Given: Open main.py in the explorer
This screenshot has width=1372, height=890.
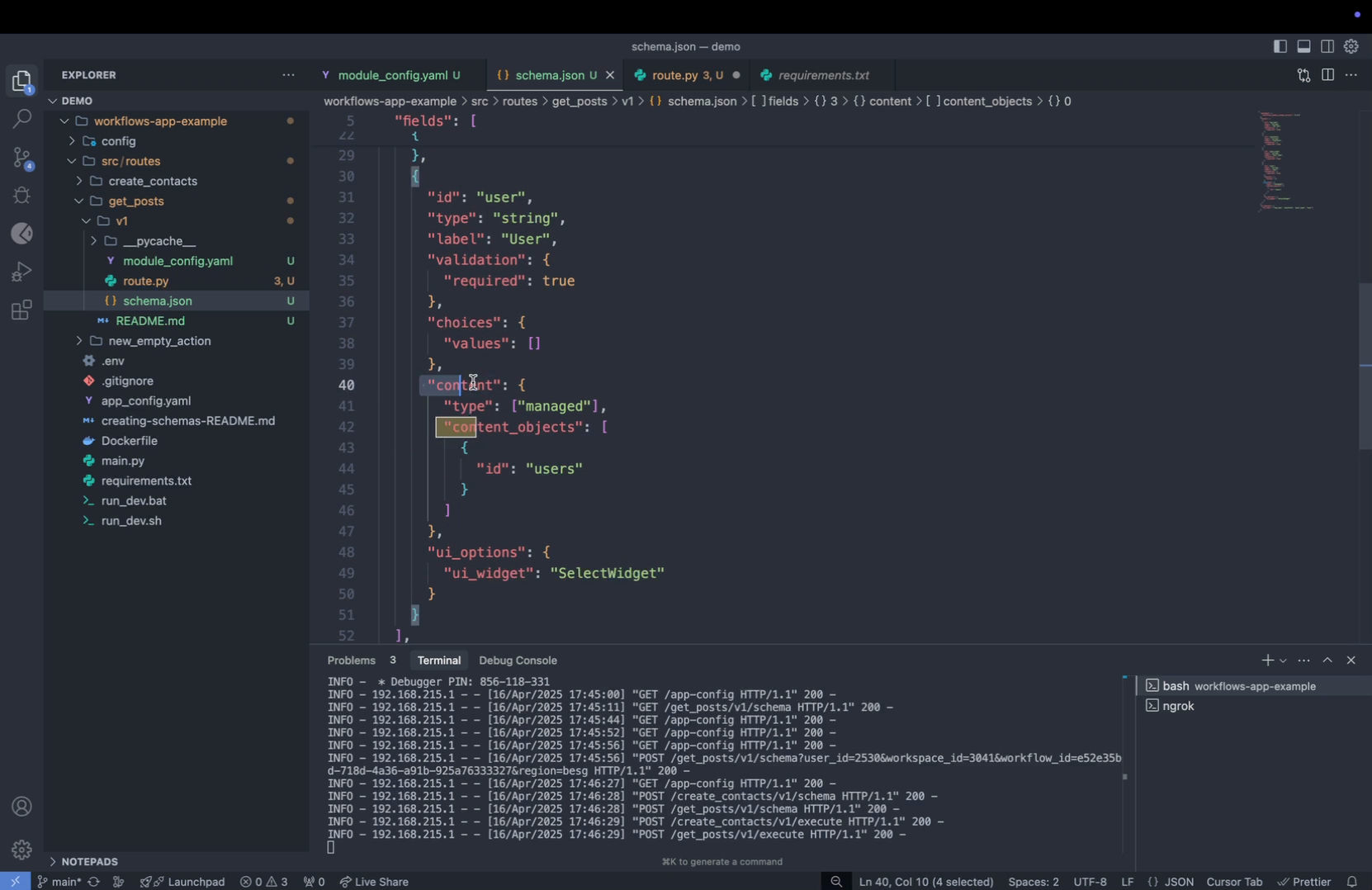Looking at the screenshot, I should click(x=123, y=461).
